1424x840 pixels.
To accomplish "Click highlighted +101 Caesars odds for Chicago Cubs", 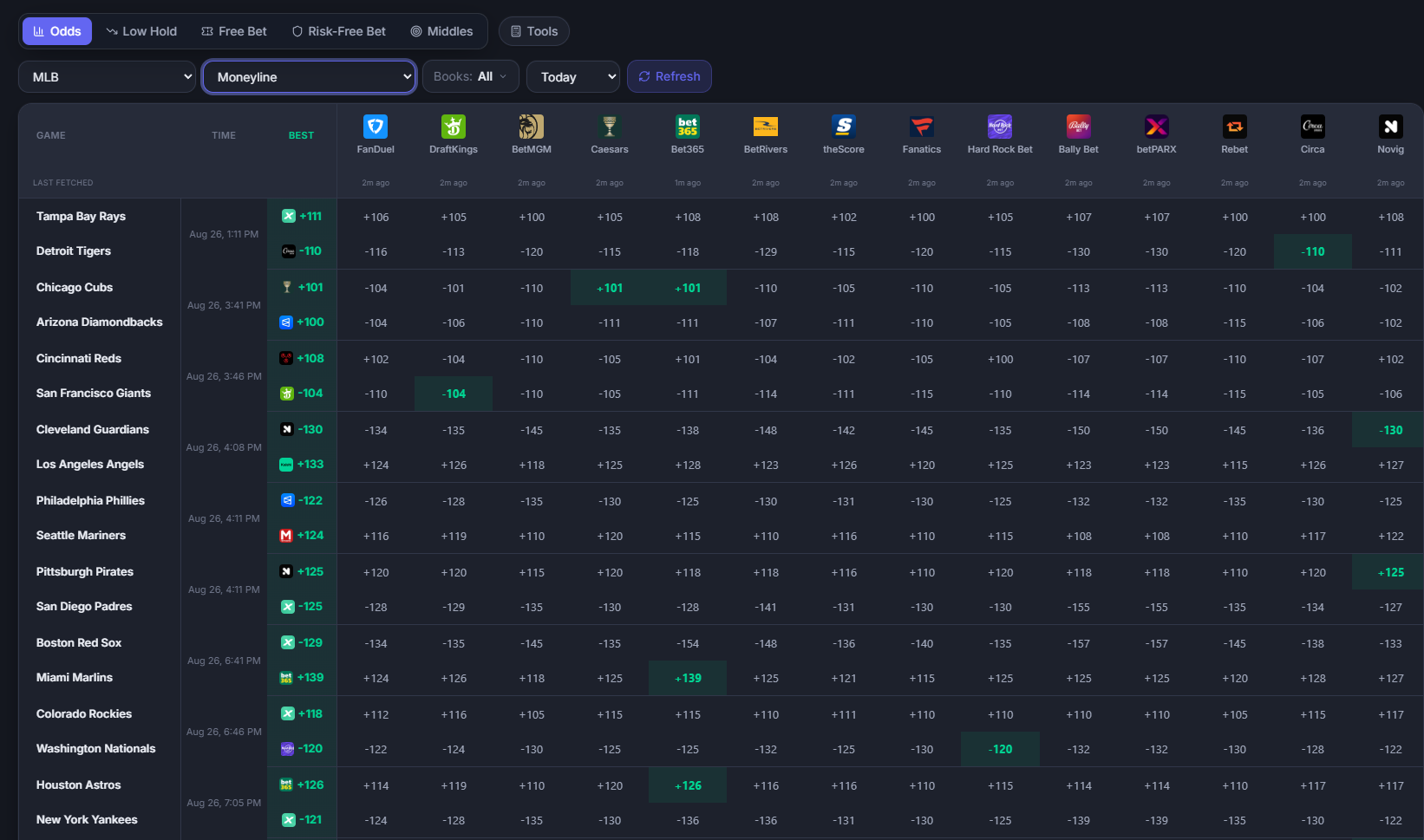I will tap(610, 288).
